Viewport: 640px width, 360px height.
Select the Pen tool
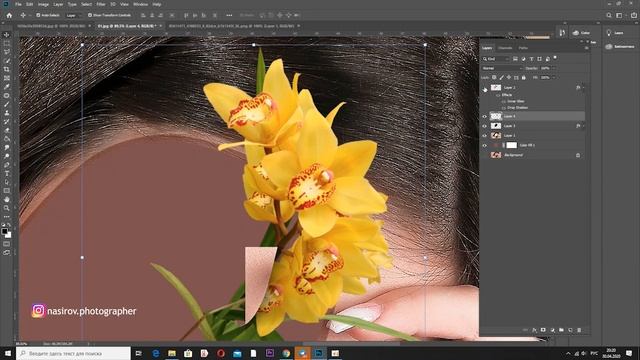pyautogui.click(x=7, y=165)
